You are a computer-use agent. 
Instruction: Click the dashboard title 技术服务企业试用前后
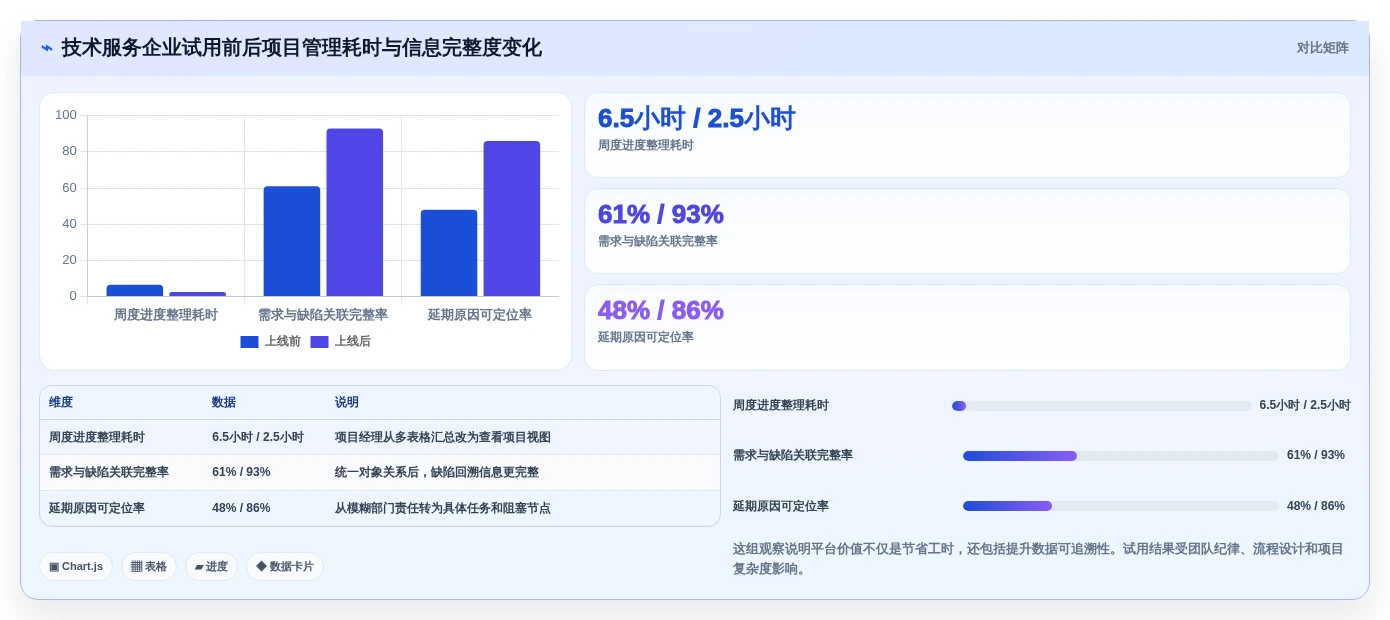click(x=302, y=48)
